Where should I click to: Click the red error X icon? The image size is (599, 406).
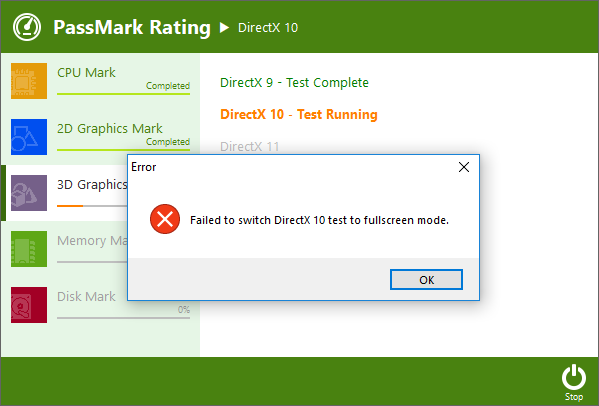pos(165,219)
